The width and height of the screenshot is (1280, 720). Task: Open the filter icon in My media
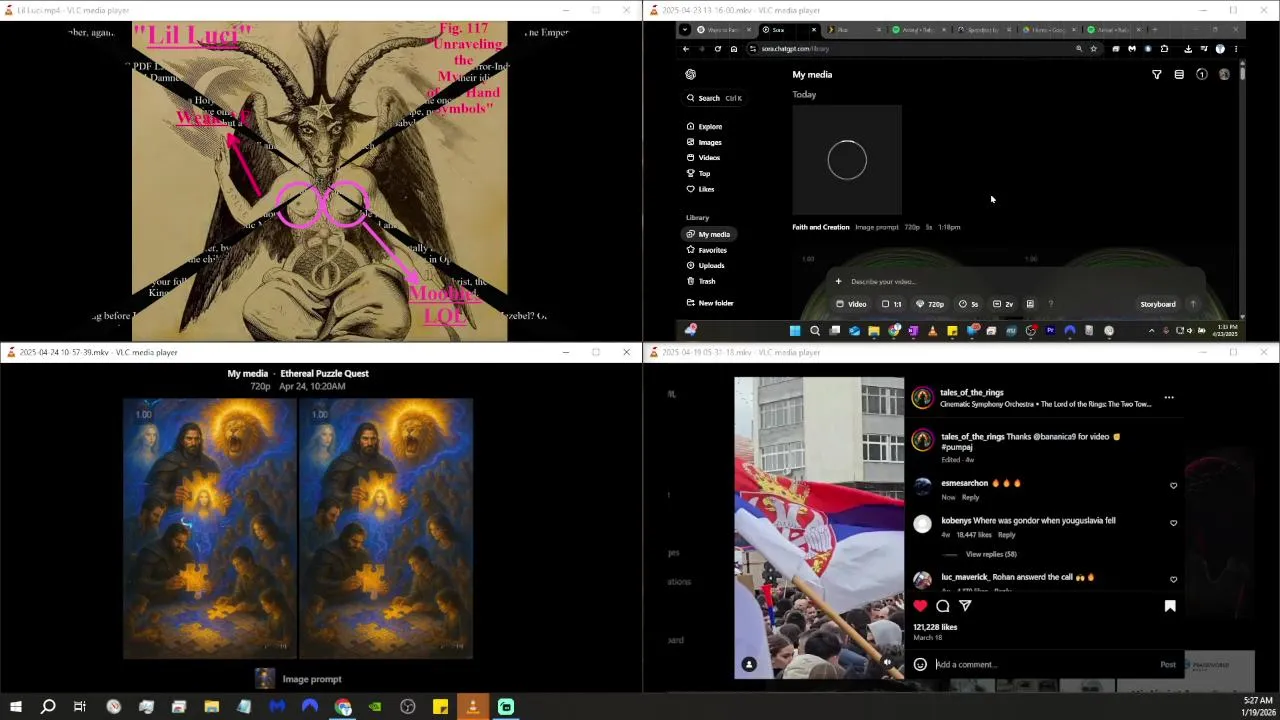point(1157,75)
